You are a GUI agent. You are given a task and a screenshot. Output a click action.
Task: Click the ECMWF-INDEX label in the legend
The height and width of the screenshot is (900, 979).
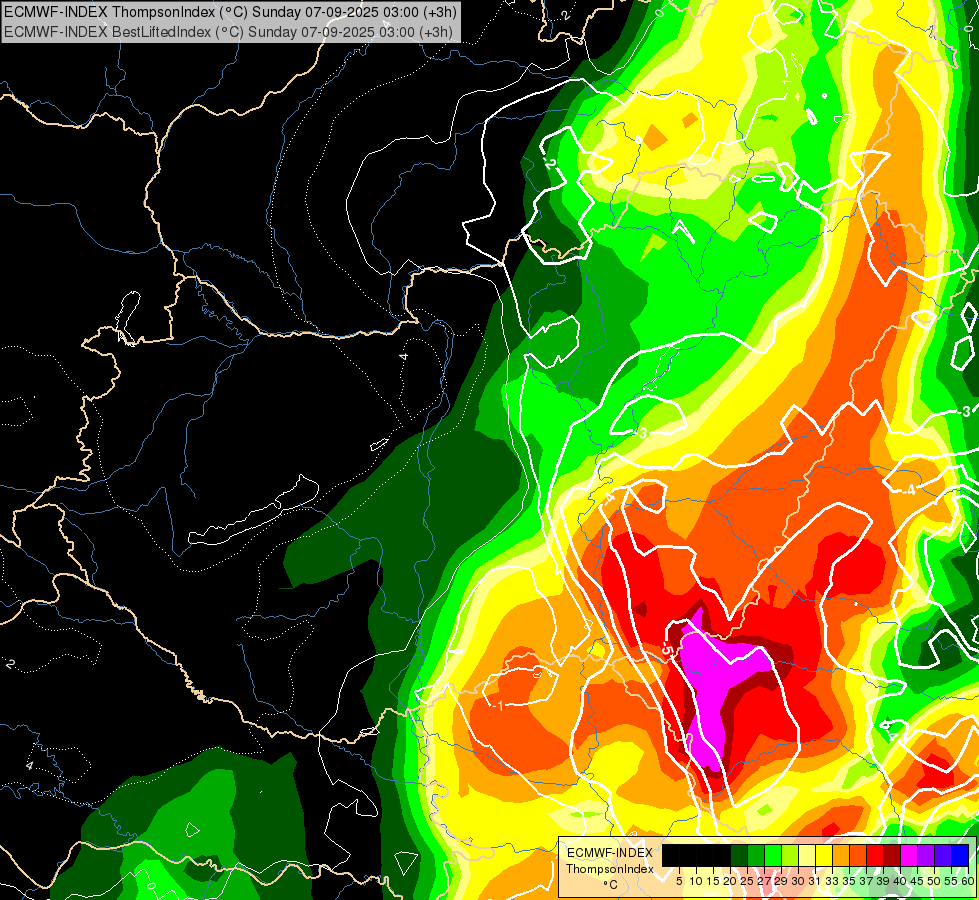click(x=610, y=853)
